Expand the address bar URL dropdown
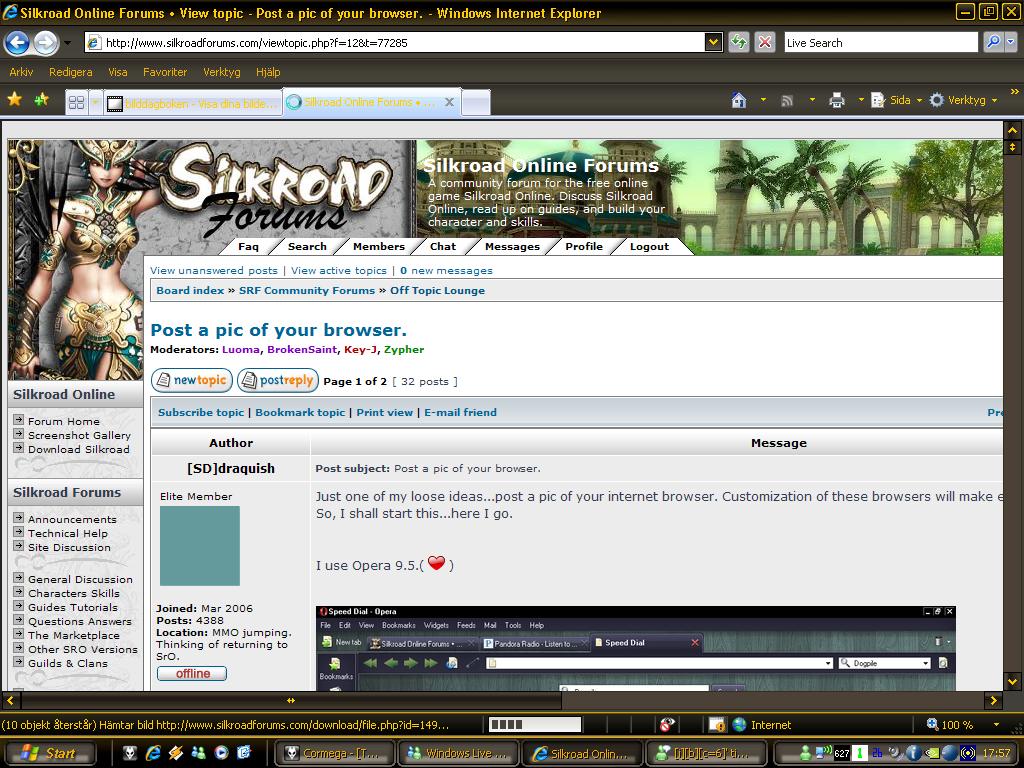Image resolution: width=1024 pixels, height=768 pixels. coord(713,42)
